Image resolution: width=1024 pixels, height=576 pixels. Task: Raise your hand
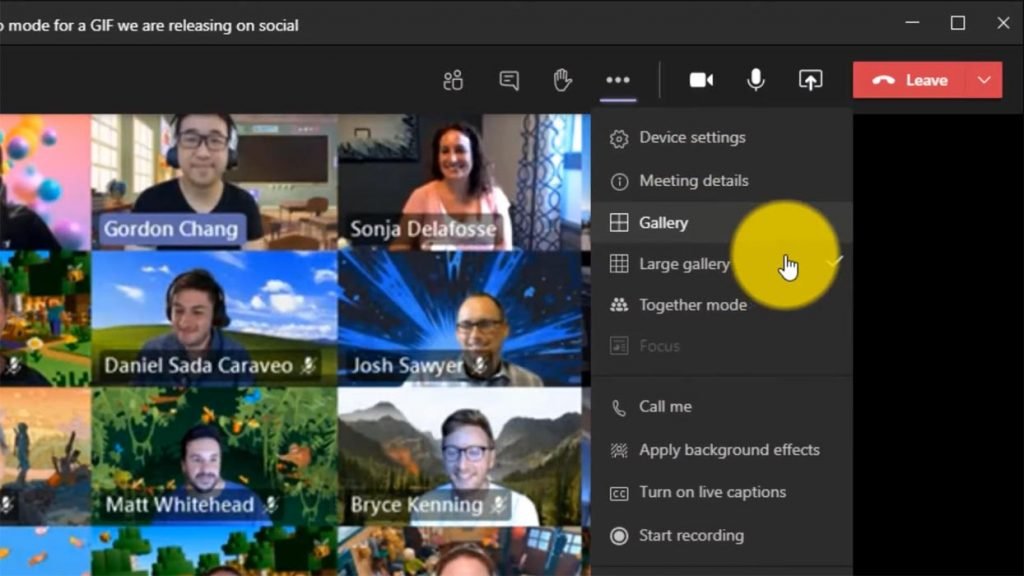click(x=563, y=79)
